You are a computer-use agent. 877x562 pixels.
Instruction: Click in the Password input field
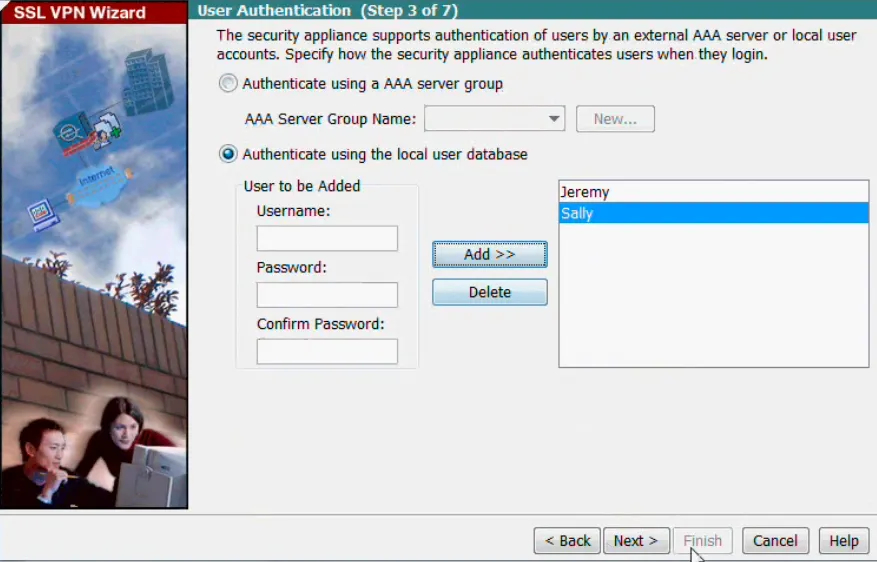point(327,295)
